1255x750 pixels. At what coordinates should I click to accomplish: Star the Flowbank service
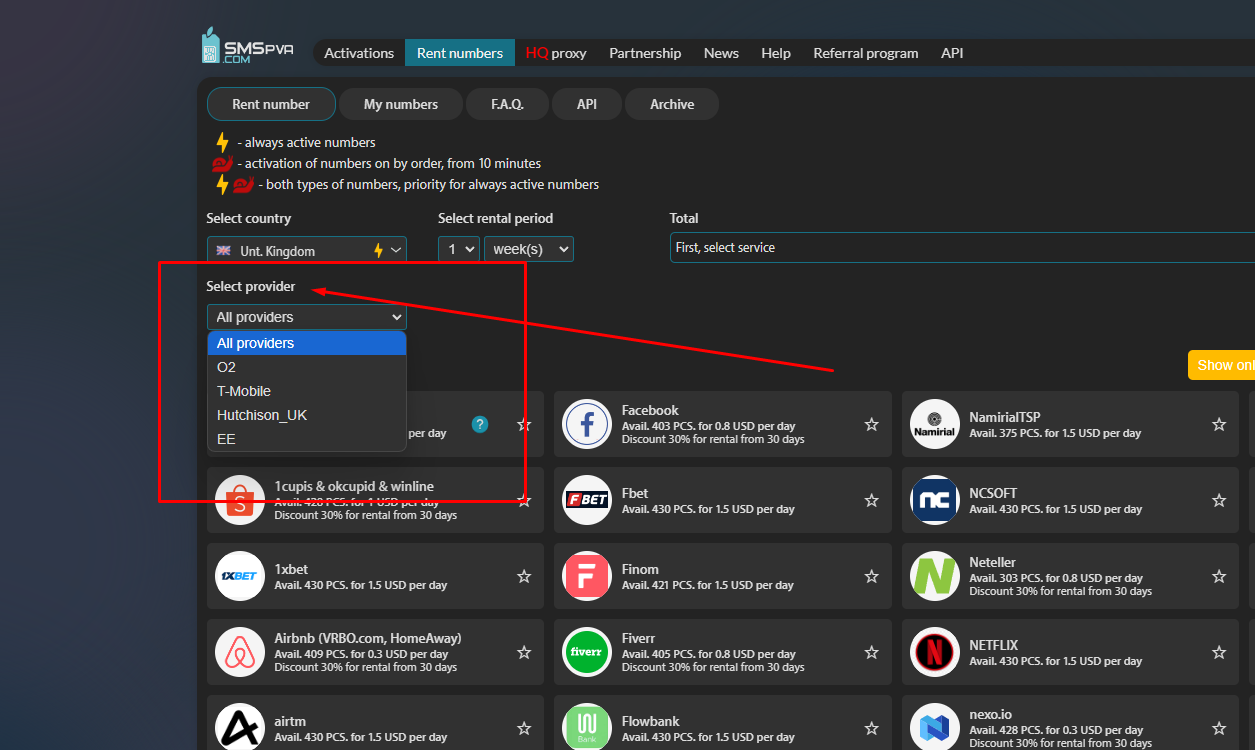click(x=871, y=728)
